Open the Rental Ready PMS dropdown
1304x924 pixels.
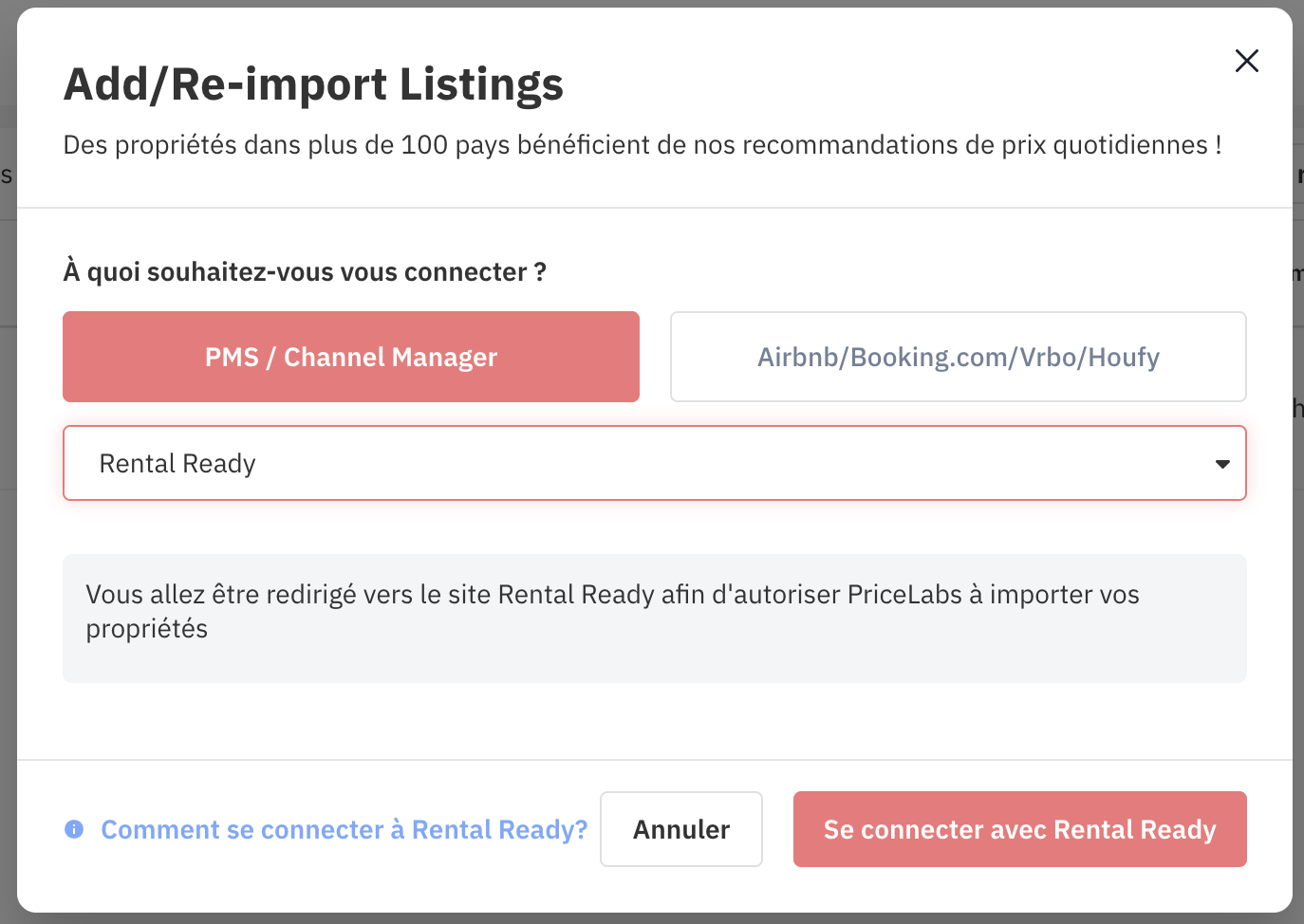click(x=654, y=463)
